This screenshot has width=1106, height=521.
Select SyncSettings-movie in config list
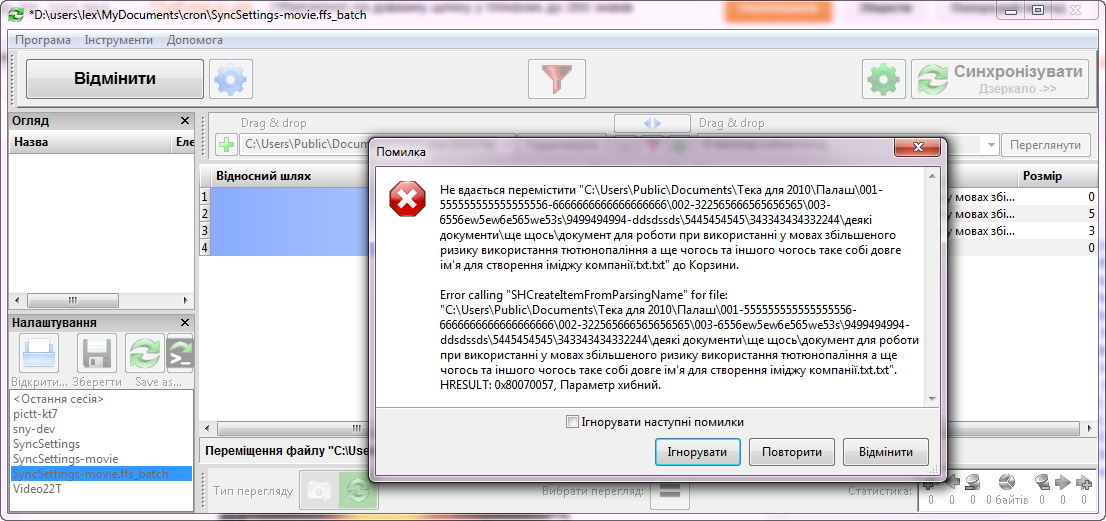[66, 459]
